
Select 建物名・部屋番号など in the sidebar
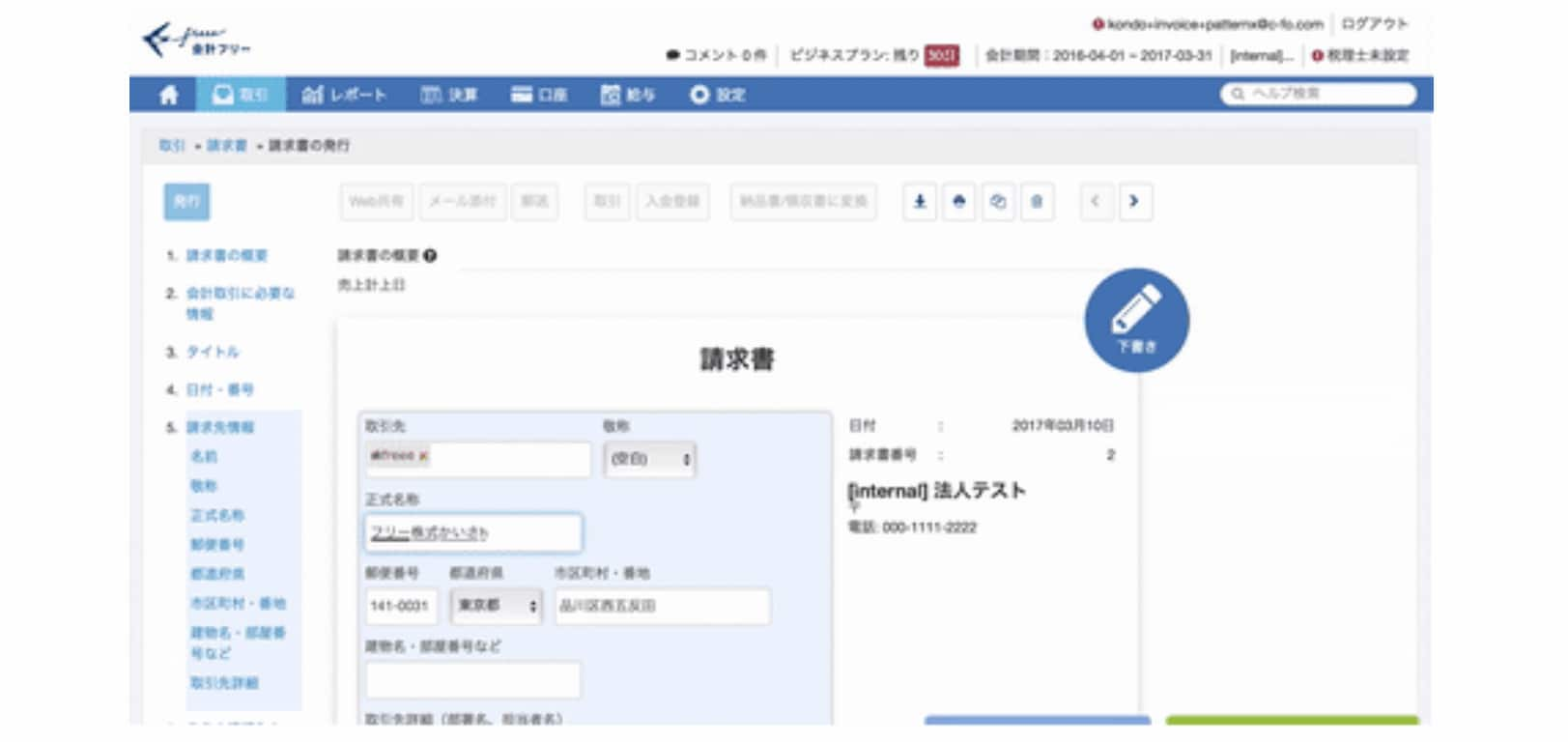point(238,642)
